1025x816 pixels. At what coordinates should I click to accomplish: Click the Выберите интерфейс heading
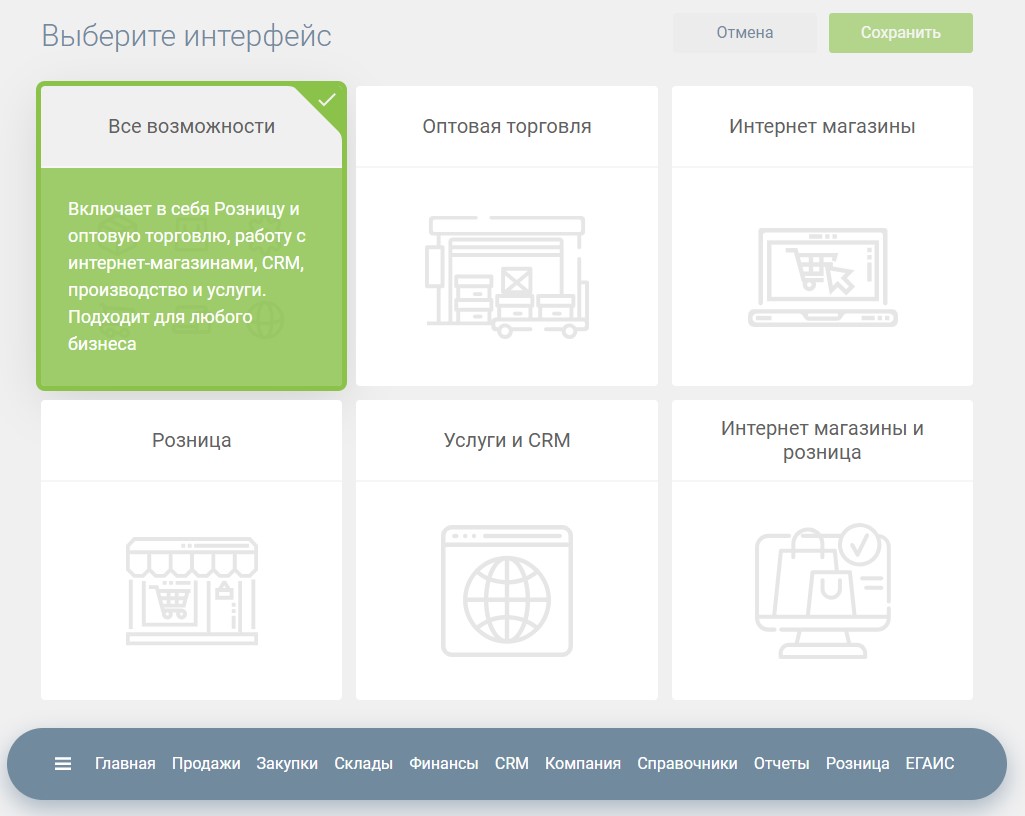[x=187, y=35]
